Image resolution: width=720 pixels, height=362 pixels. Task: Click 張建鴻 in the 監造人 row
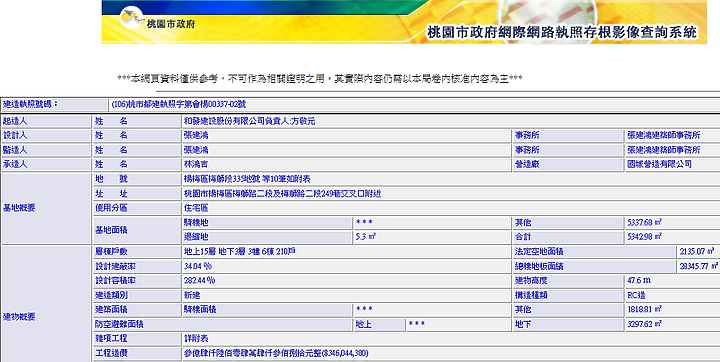(x=196, y=150)
